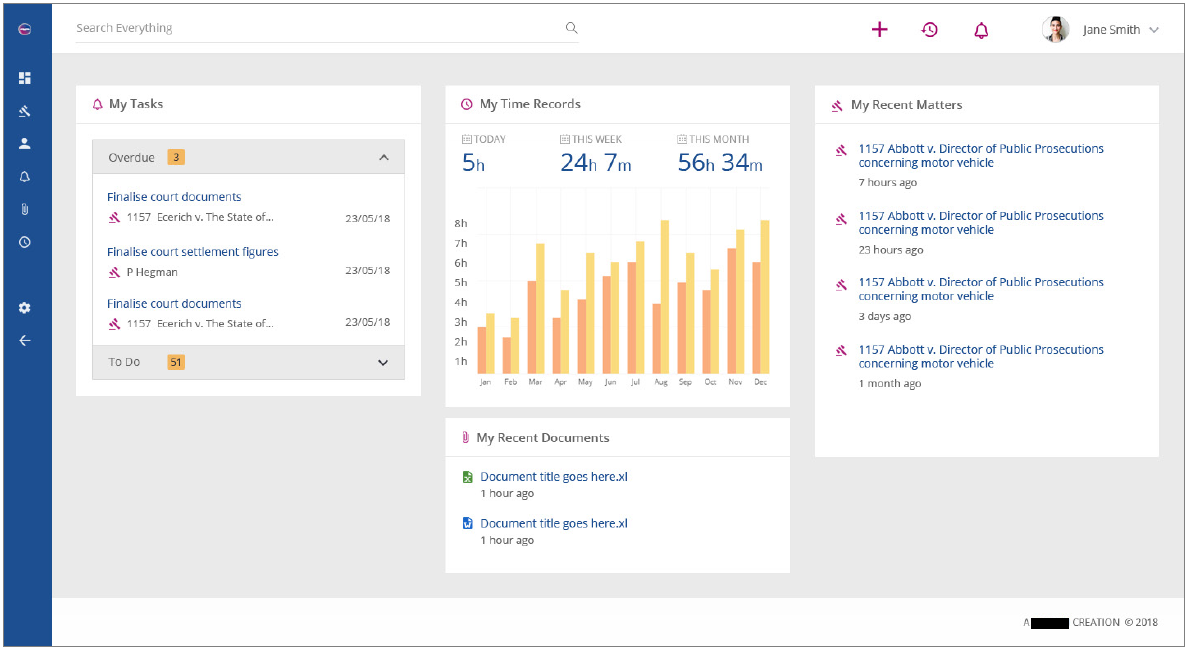
Task: Open settings gear icon in sidebar
Action: point(25,308)
